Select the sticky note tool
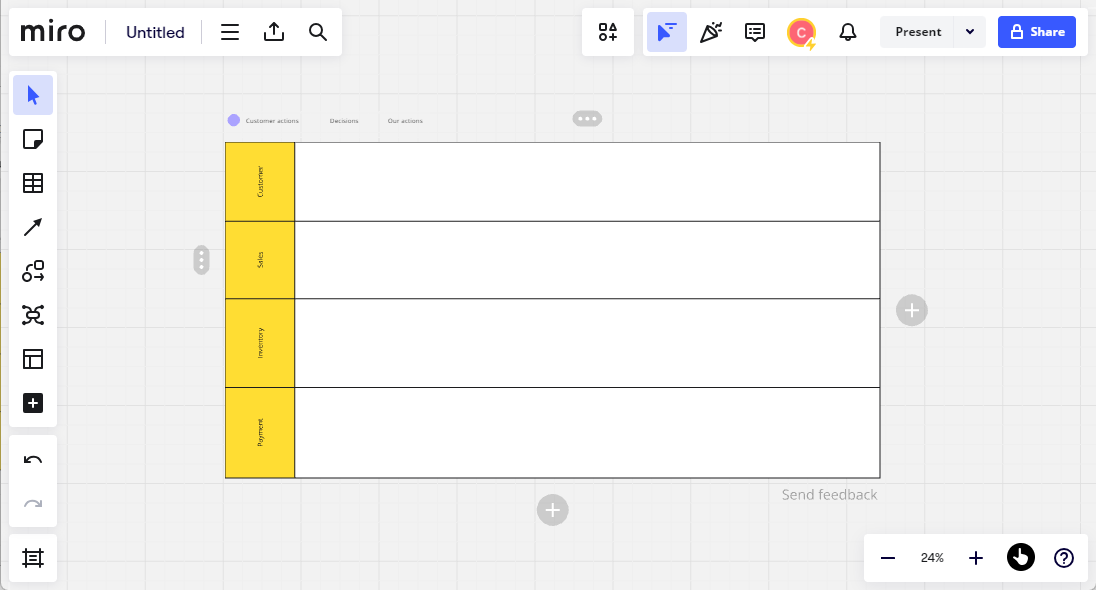The width and height of the screenshot is (1096, 590). 33,139
